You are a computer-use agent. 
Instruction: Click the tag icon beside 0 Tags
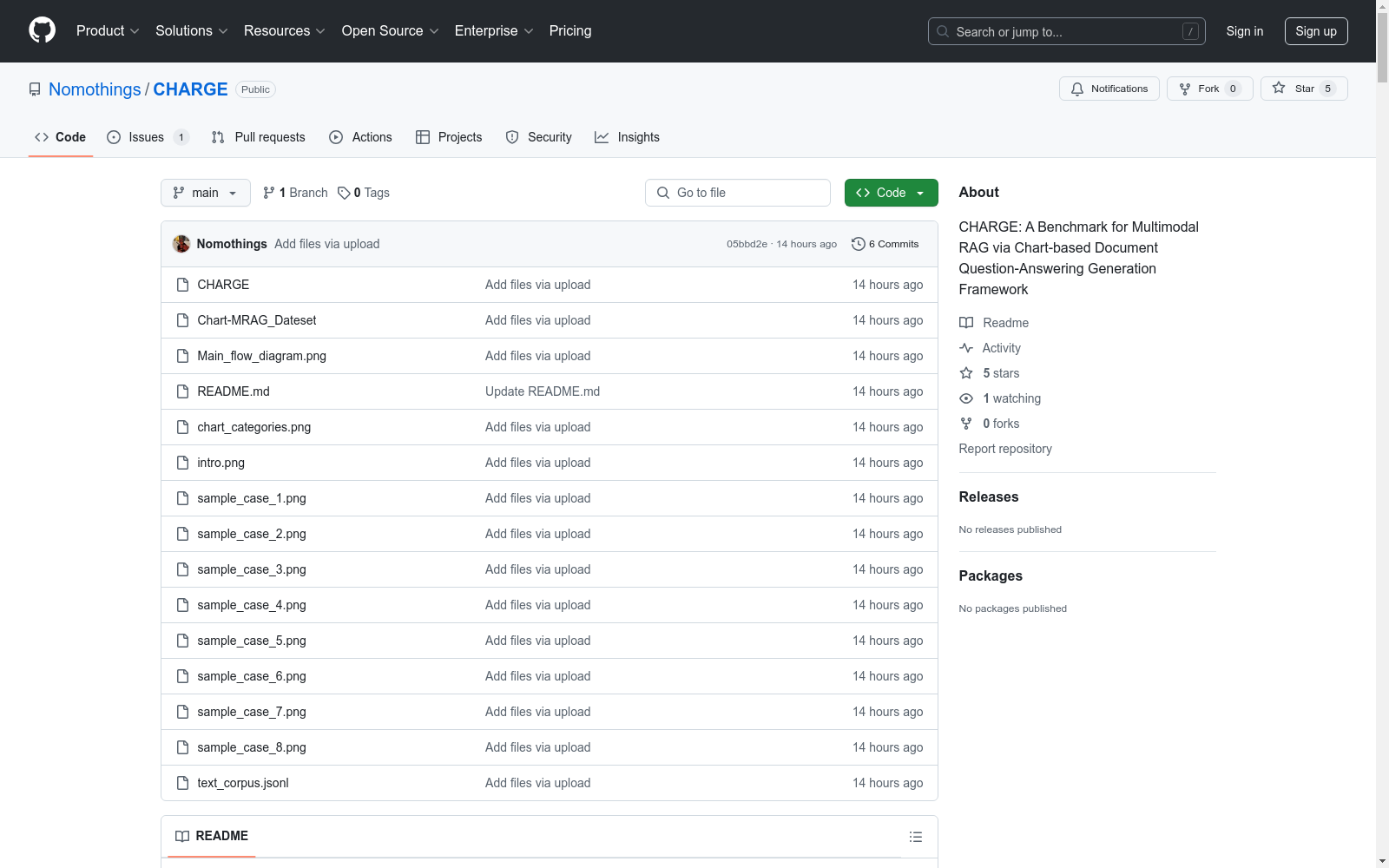coord(344,193)
